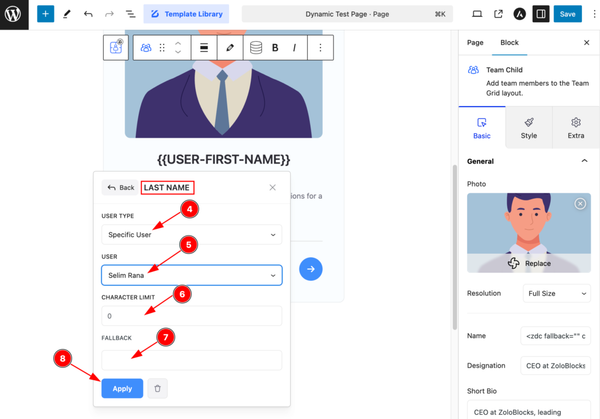Switch to the Style tab
Image resolution: width=600 pixels, height=419 pixels.
click(528, 128)
